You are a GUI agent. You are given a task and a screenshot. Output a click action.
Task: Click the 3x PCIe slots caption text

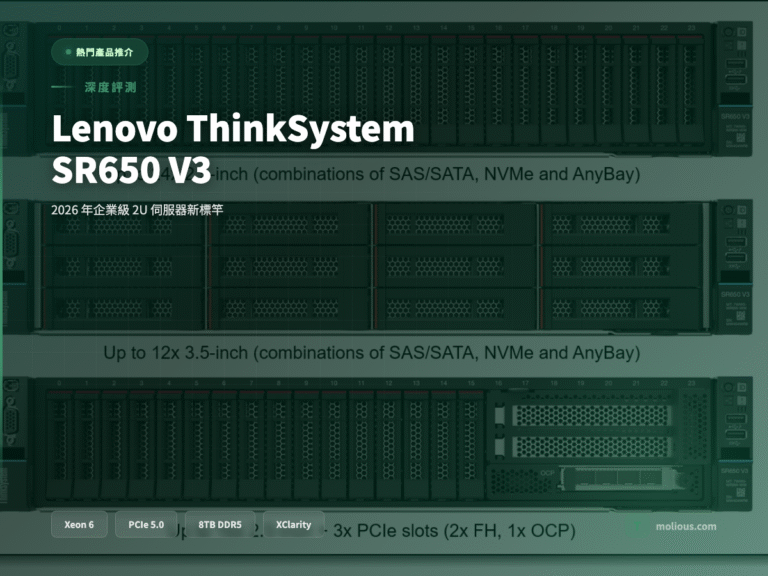[x=454, y=531]
